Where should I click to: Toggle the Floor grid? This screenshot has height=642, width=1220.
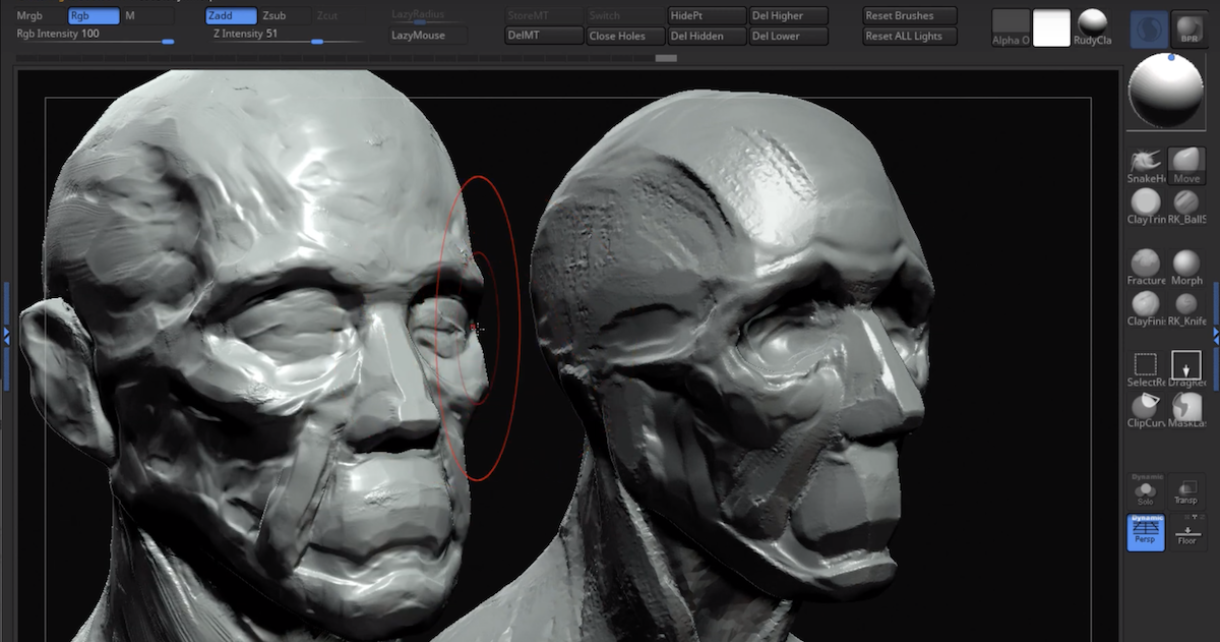(1188, 533)
